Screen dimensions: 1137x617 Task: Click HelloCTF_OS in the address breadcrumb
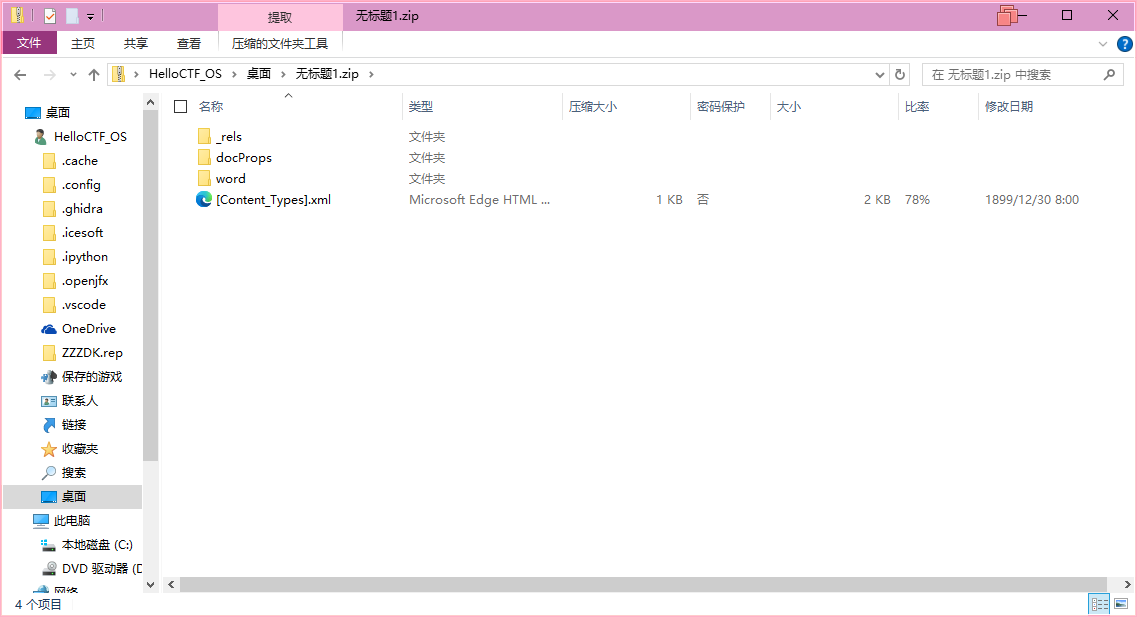click(x=185, y=75)
